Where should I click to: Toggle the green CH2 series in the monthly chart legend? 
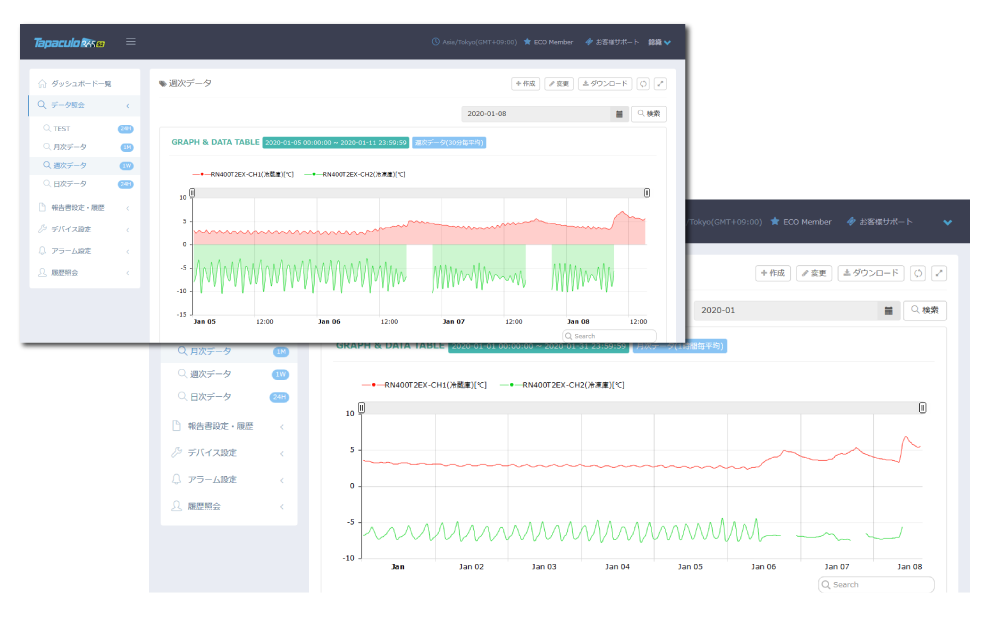click(562, 385)
